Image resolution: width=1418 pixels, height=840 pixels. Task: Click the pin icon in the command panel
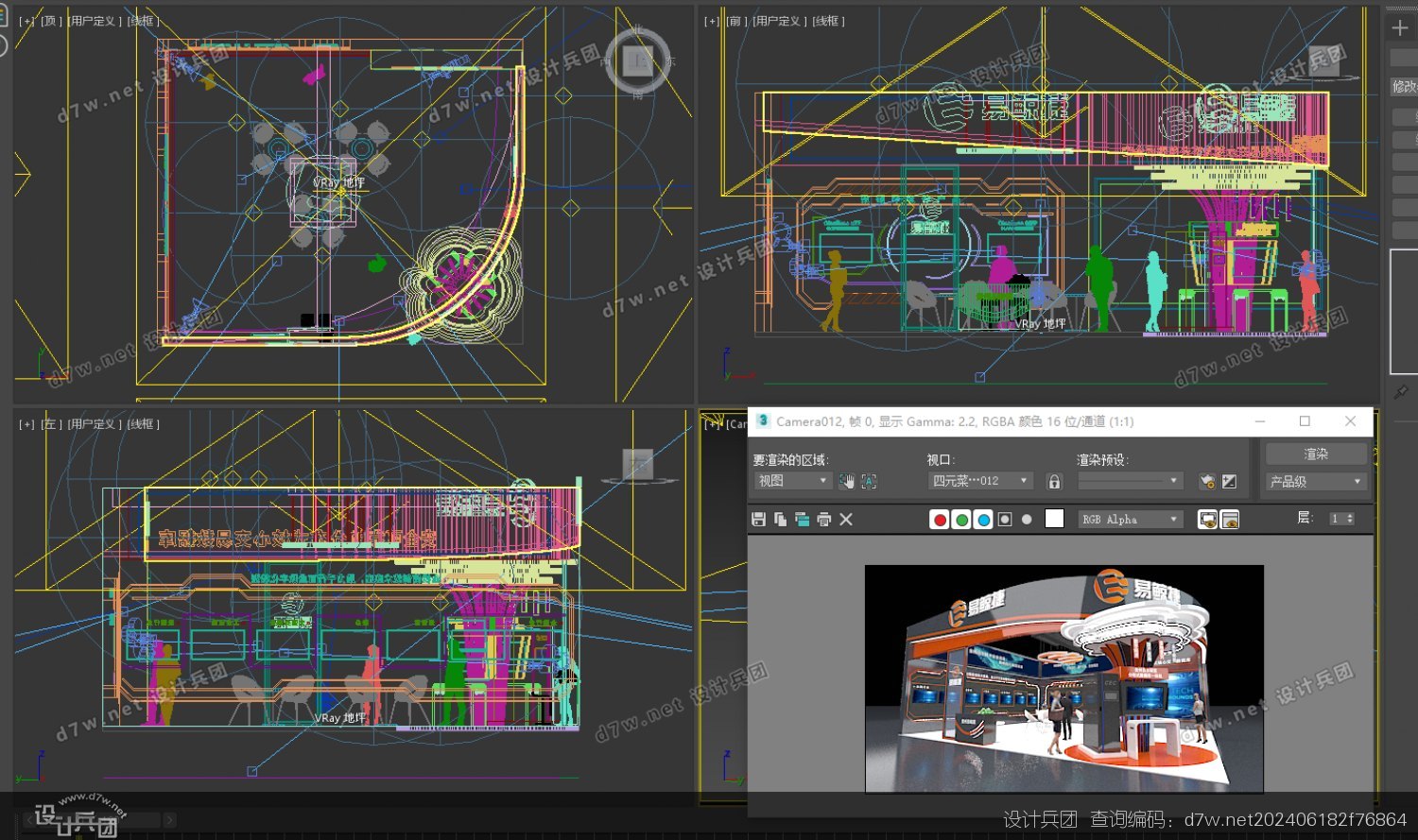(x=1401, y=391)
